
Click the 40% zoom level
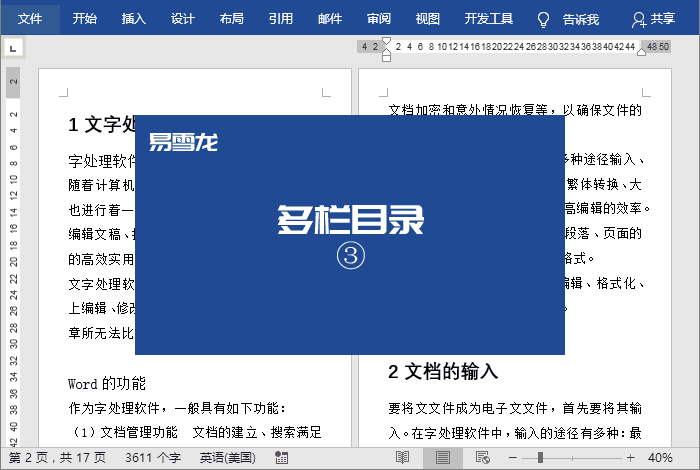point(660,458)
